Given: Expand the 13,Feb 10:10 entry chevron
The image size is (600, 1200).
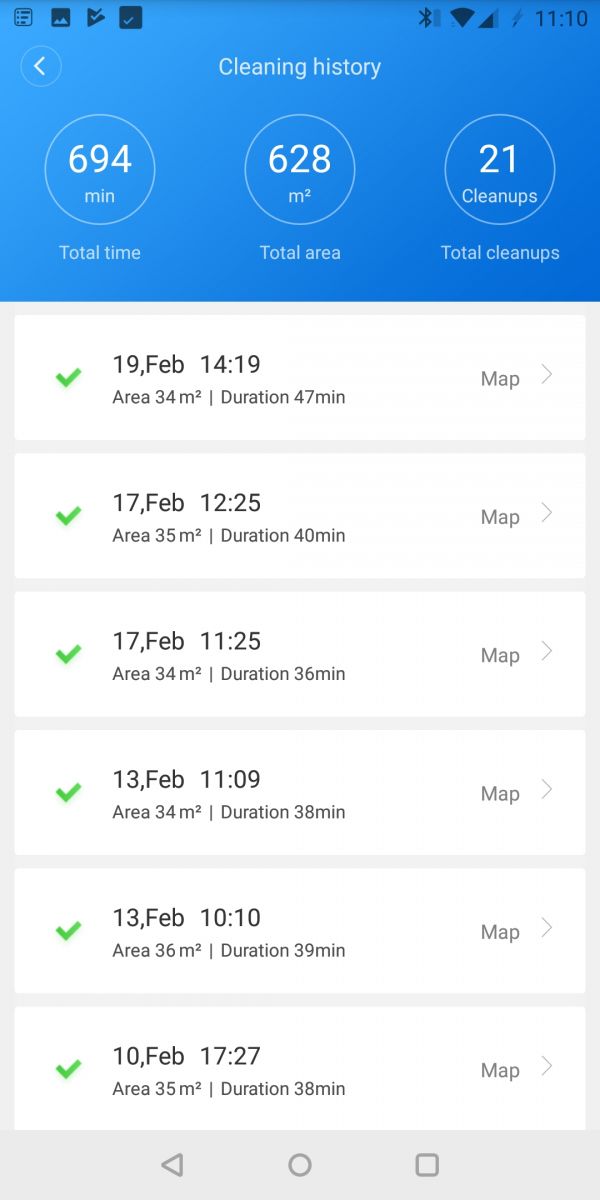Looking at the screenshot, I should (547, 929).
